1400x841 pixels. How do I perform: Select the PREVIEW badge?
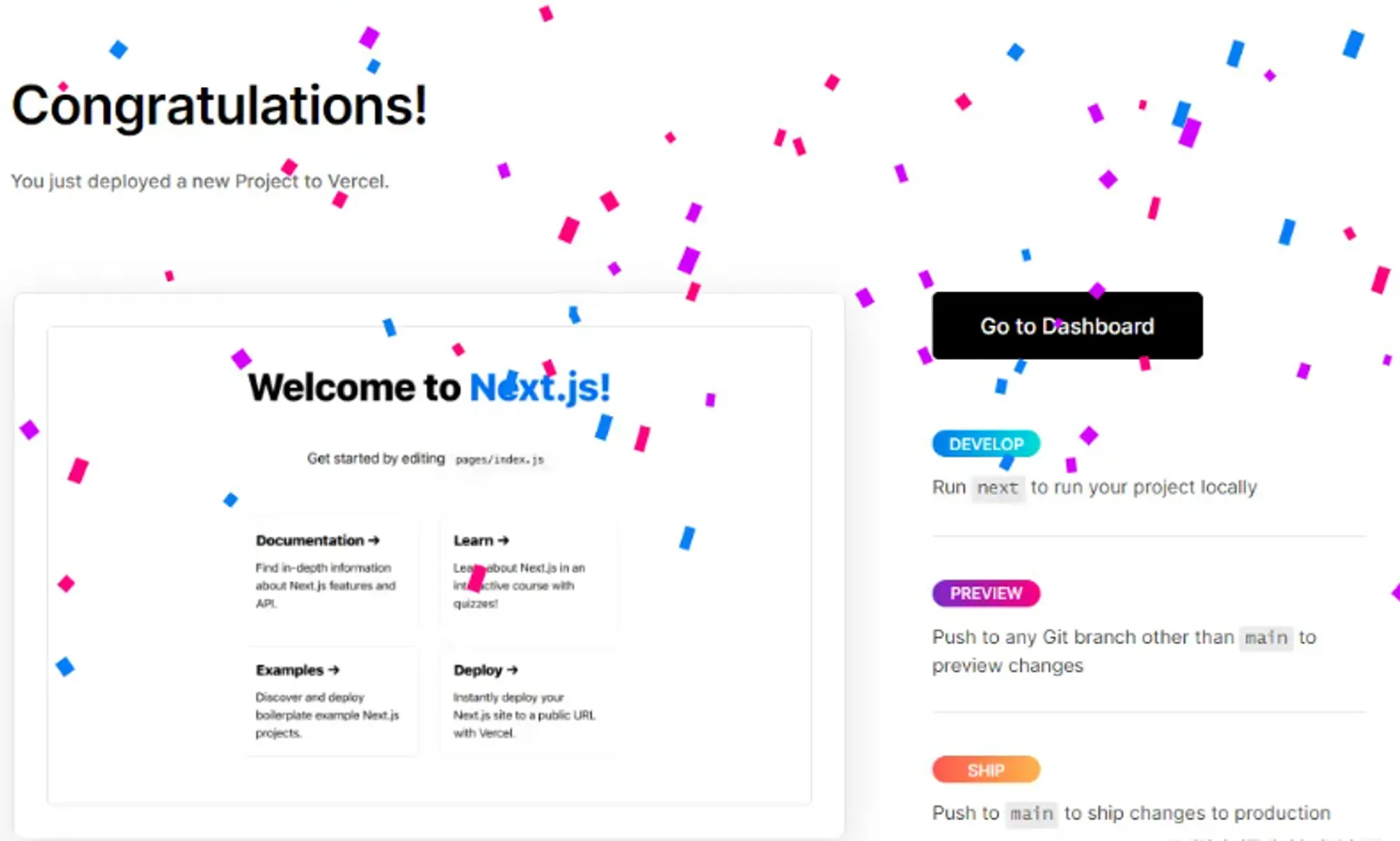tap(986, 593)
